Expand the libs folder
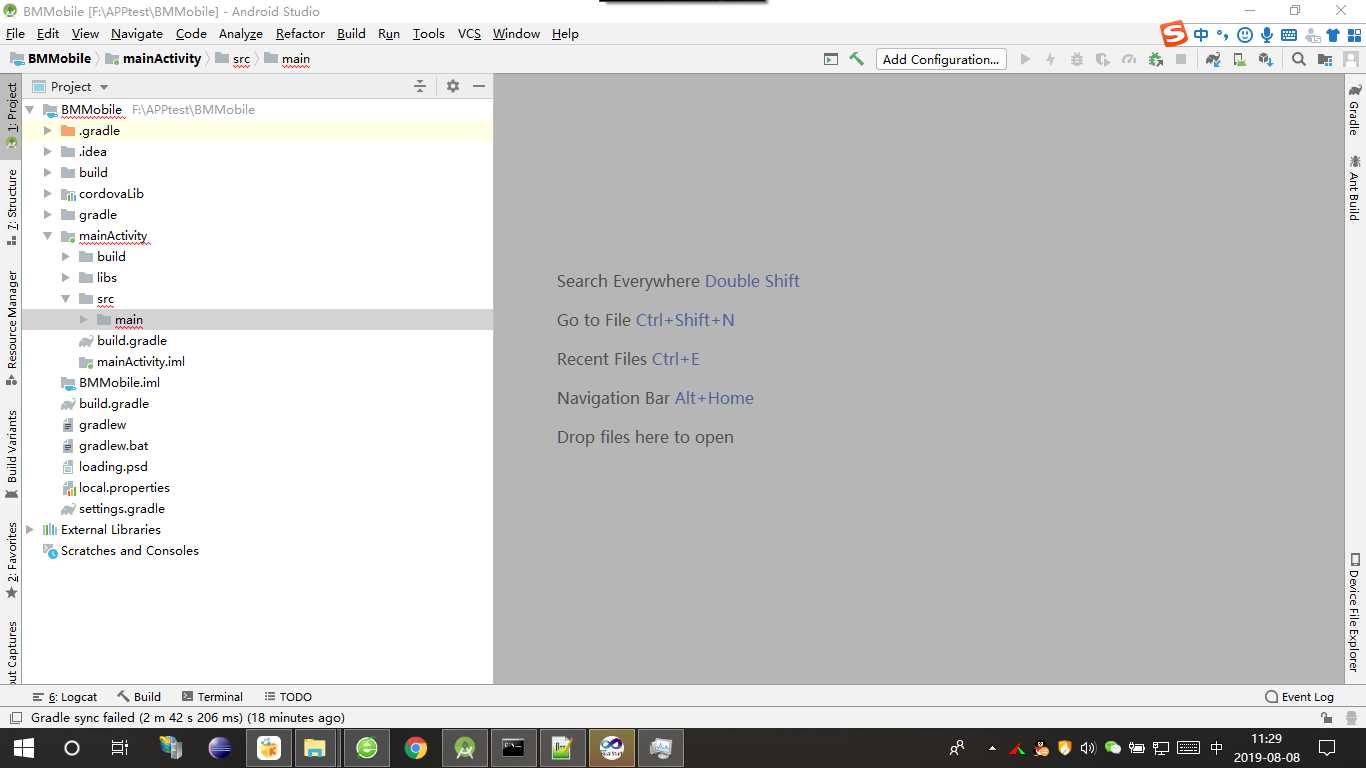 click(65, 278)
